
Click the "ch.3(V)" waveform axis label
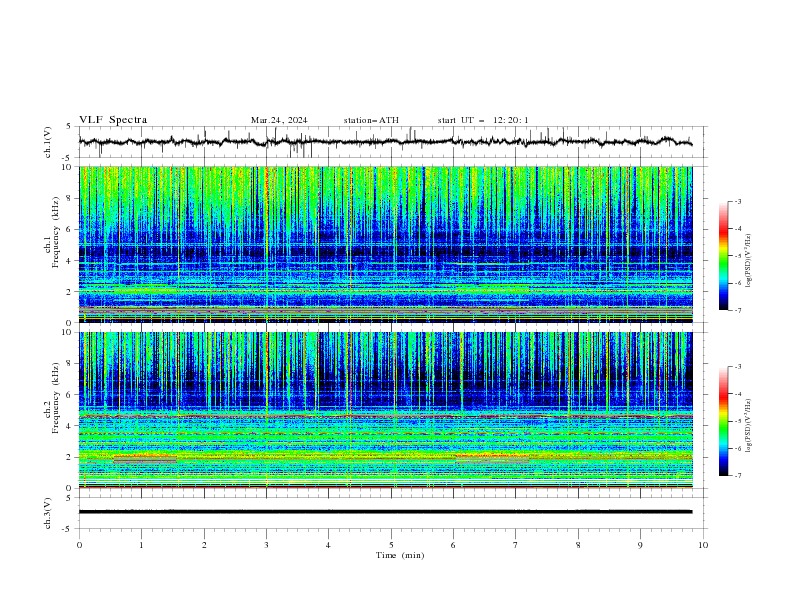click(x=48, y=513)
